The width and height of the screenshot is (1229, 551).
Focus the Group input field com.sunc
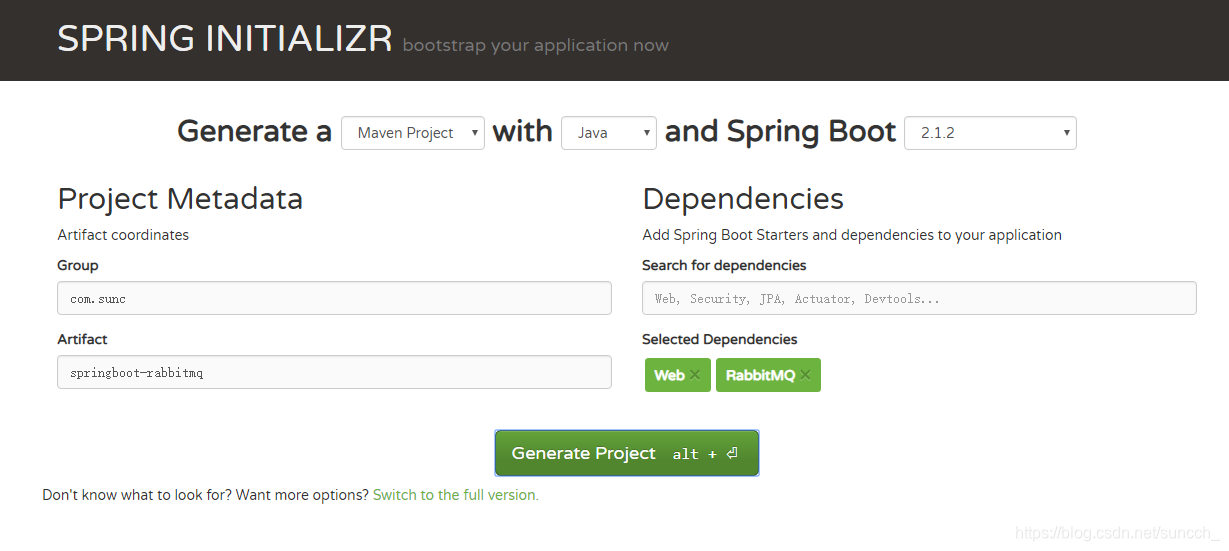(334, 298)
